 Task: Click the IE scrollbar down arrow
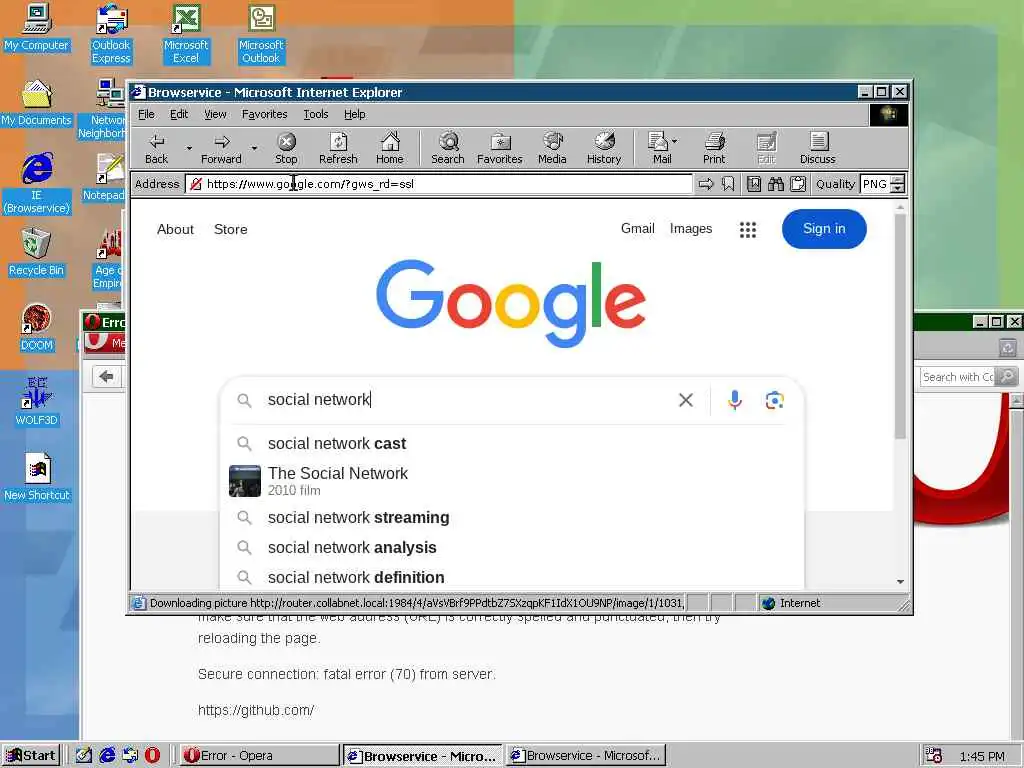(901, 581)
